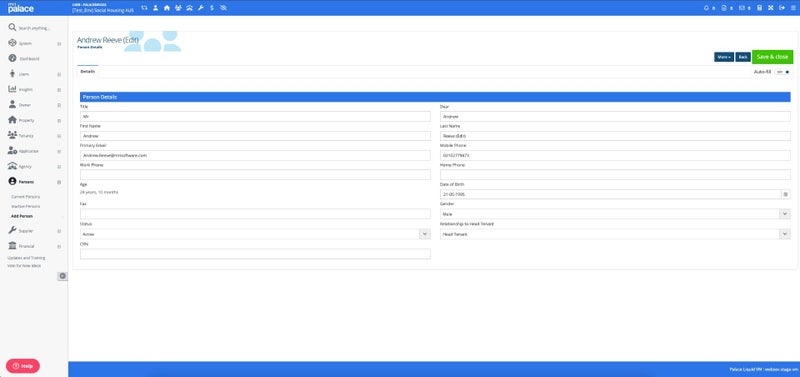Click the Last Name input field
Viewport: 800px width, 377px height.
click(x=615, y=136)
